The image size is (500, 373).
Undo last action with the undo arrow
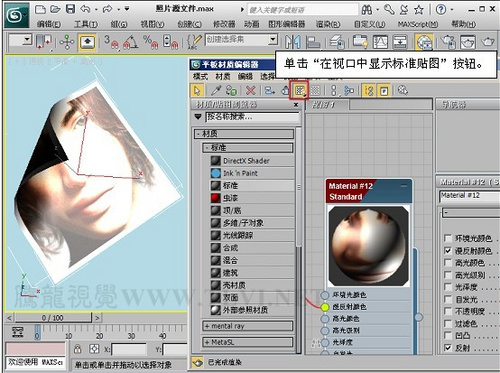(x=85, y=9)
